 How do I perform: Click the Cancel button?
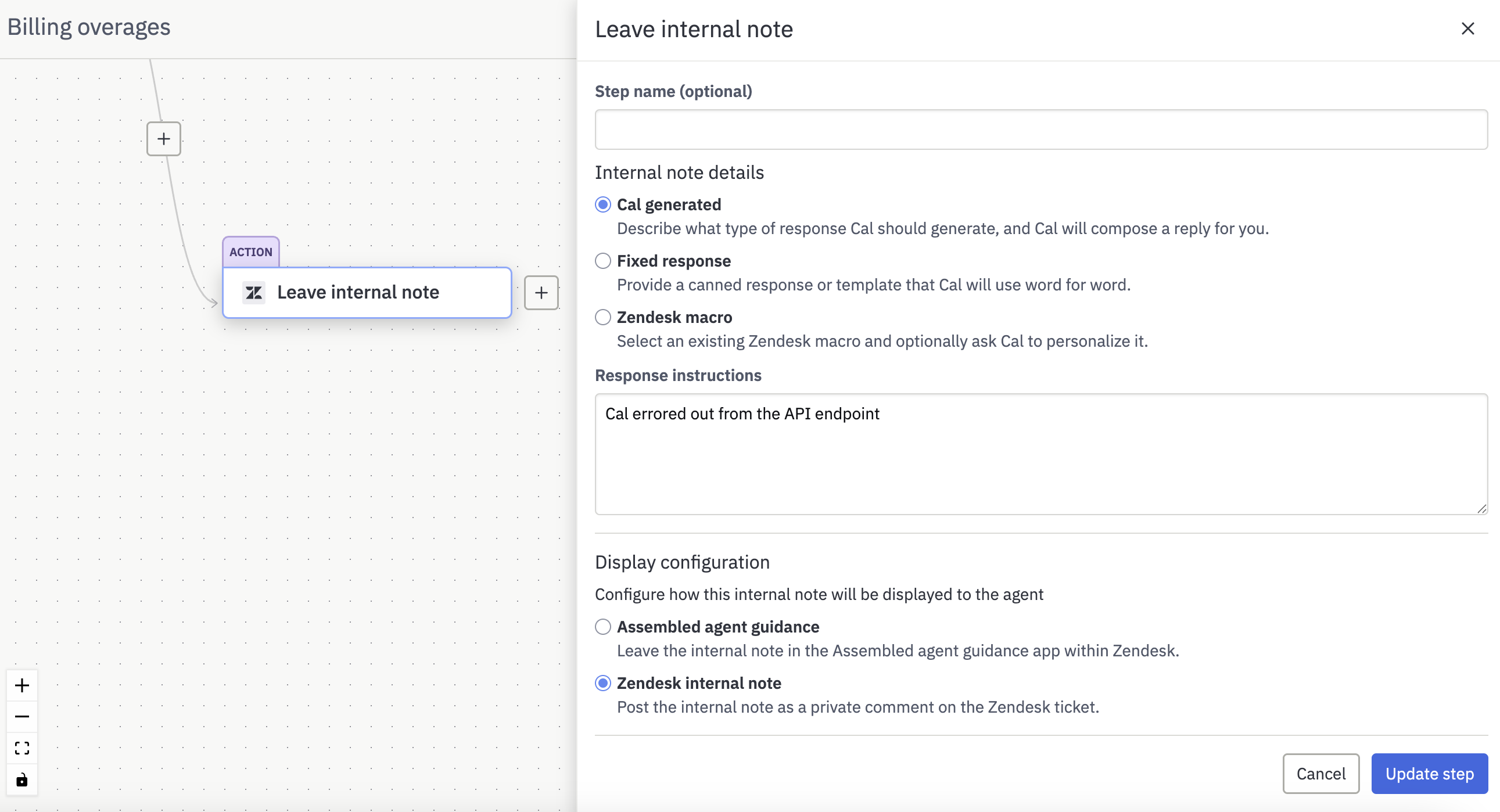tap(1320, 774)
